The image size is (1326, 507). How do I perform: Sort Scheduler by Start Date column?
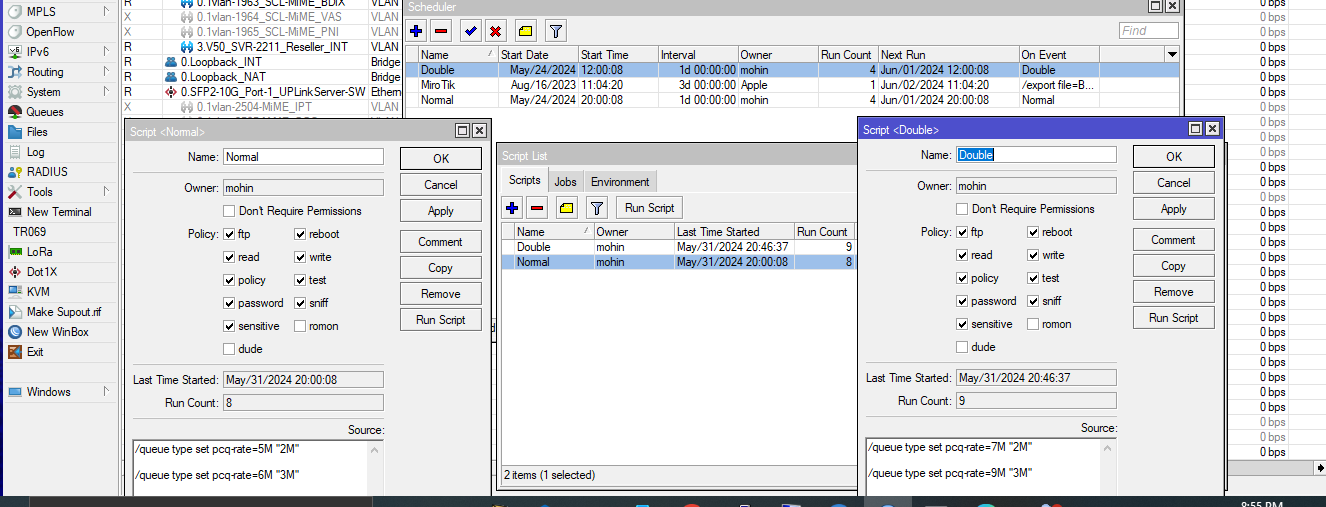(x=538, y=55)
